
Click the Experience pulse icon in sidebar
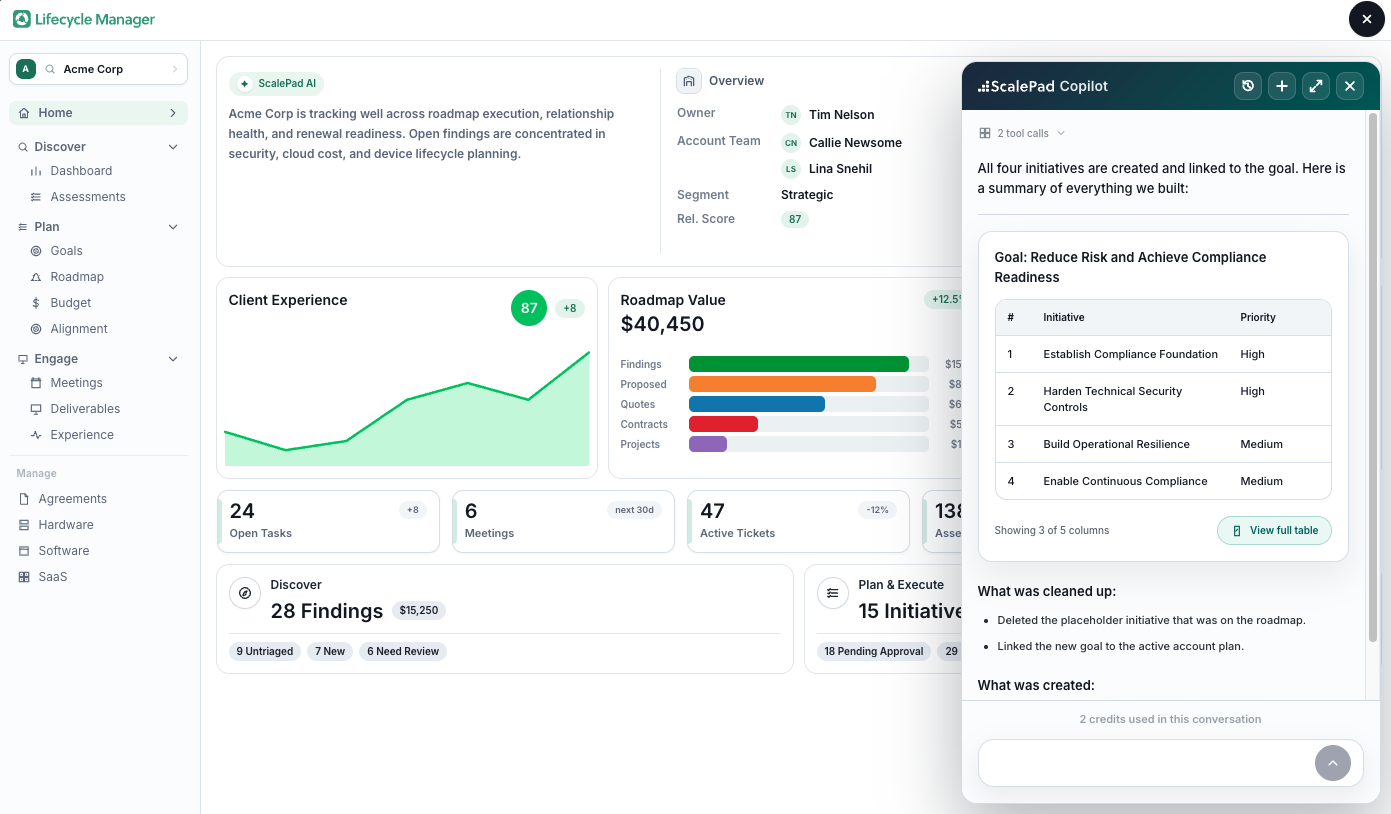click(x=37, y=435)
